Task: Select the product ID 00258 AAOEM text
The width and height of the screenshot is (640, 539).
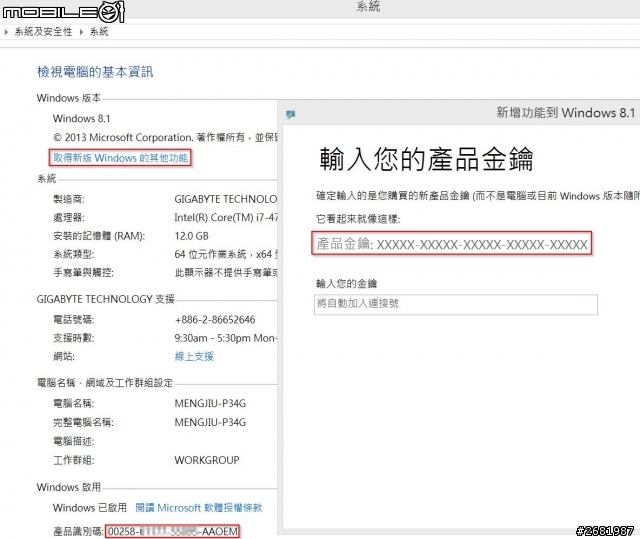Action: (x=173, y=532)
